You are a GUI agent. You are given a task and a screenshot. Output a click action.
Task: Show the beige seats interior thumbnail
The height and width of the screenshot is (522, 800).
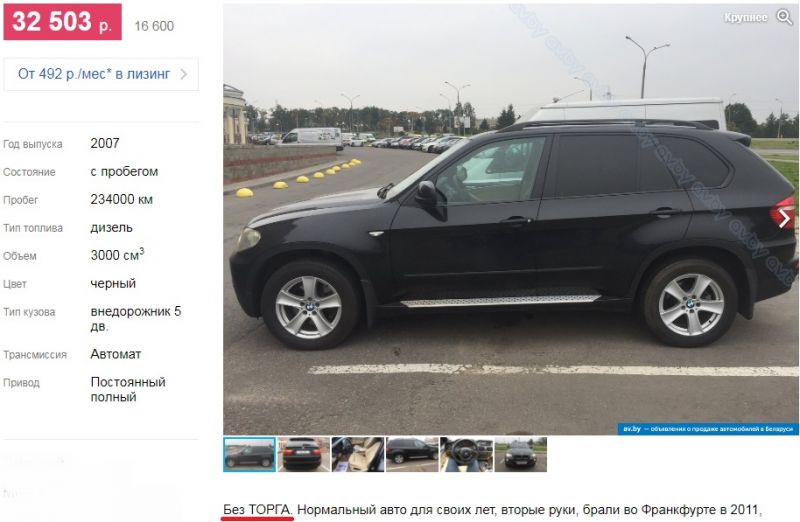pos(358,454)
